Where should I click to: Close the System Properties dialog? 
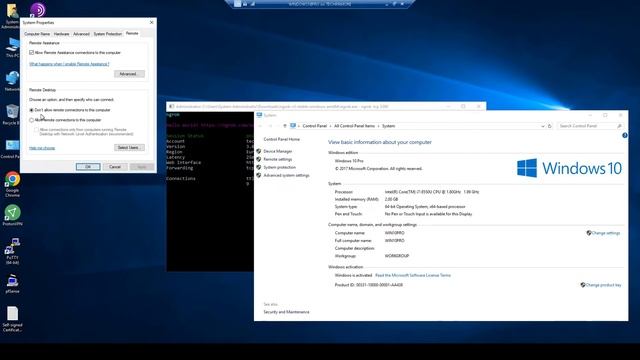[152, 22]
